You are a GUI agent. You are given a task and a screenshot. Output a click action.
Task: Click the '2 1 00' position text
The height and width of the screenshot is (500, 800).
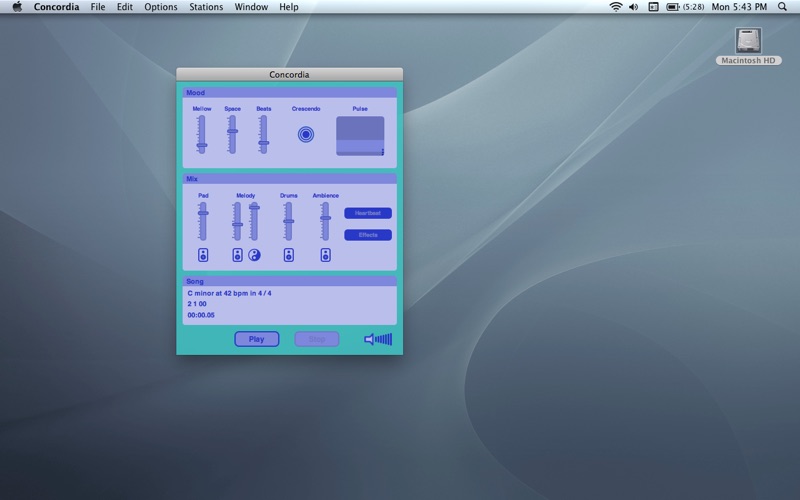[197, 304]
